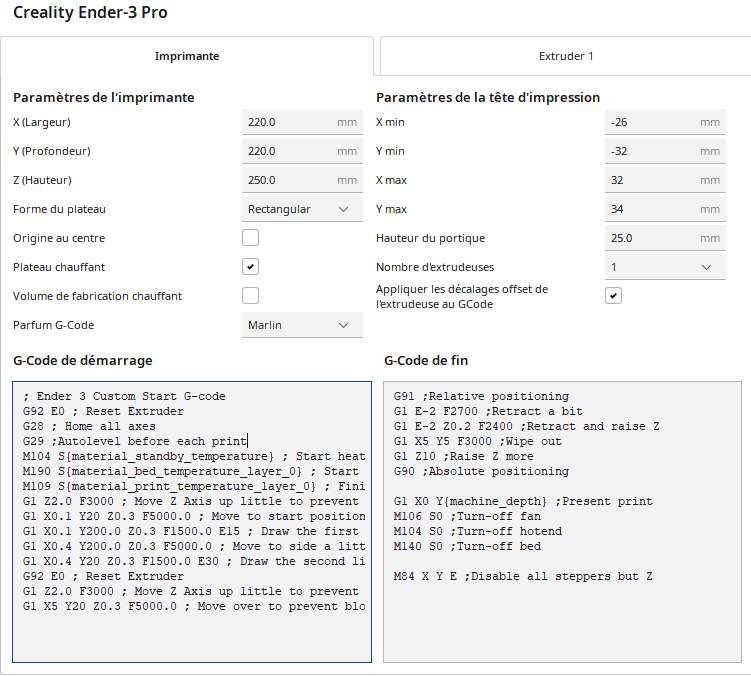Edit the X max value field
751x676 pixels.
pyautogui.click(x=665, y=180)
